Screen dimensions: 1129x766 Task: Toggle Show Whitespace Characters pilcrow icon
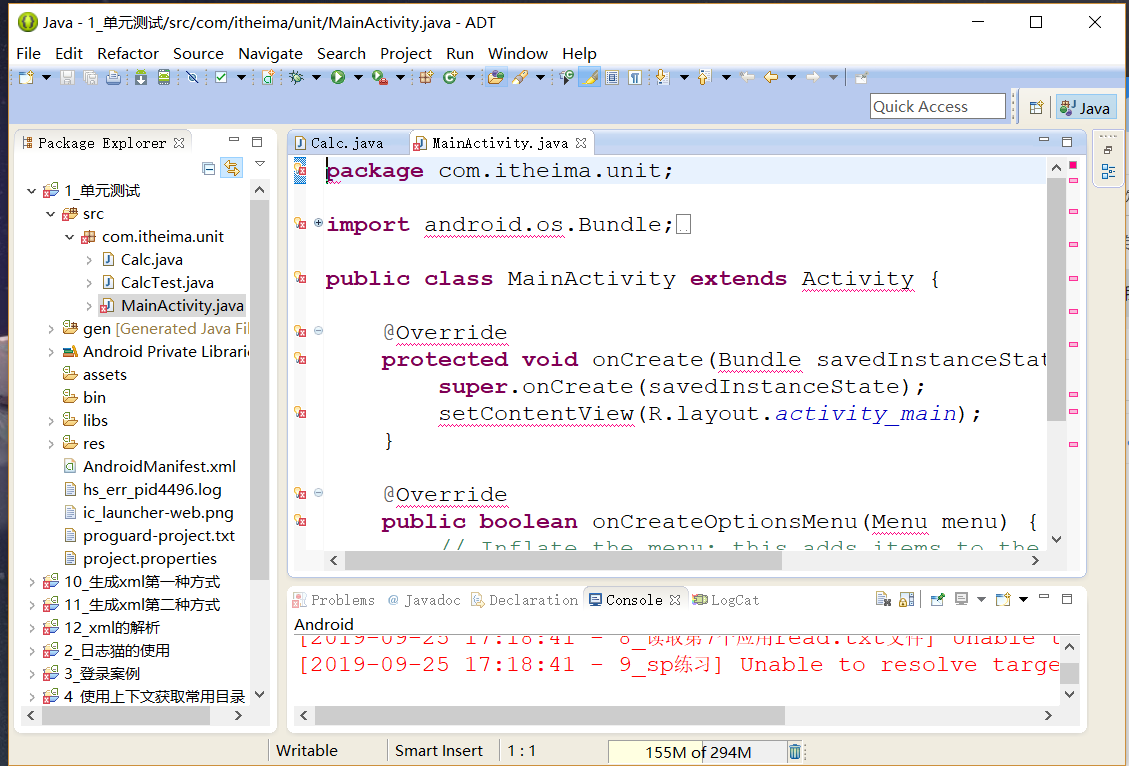point(634,77)
